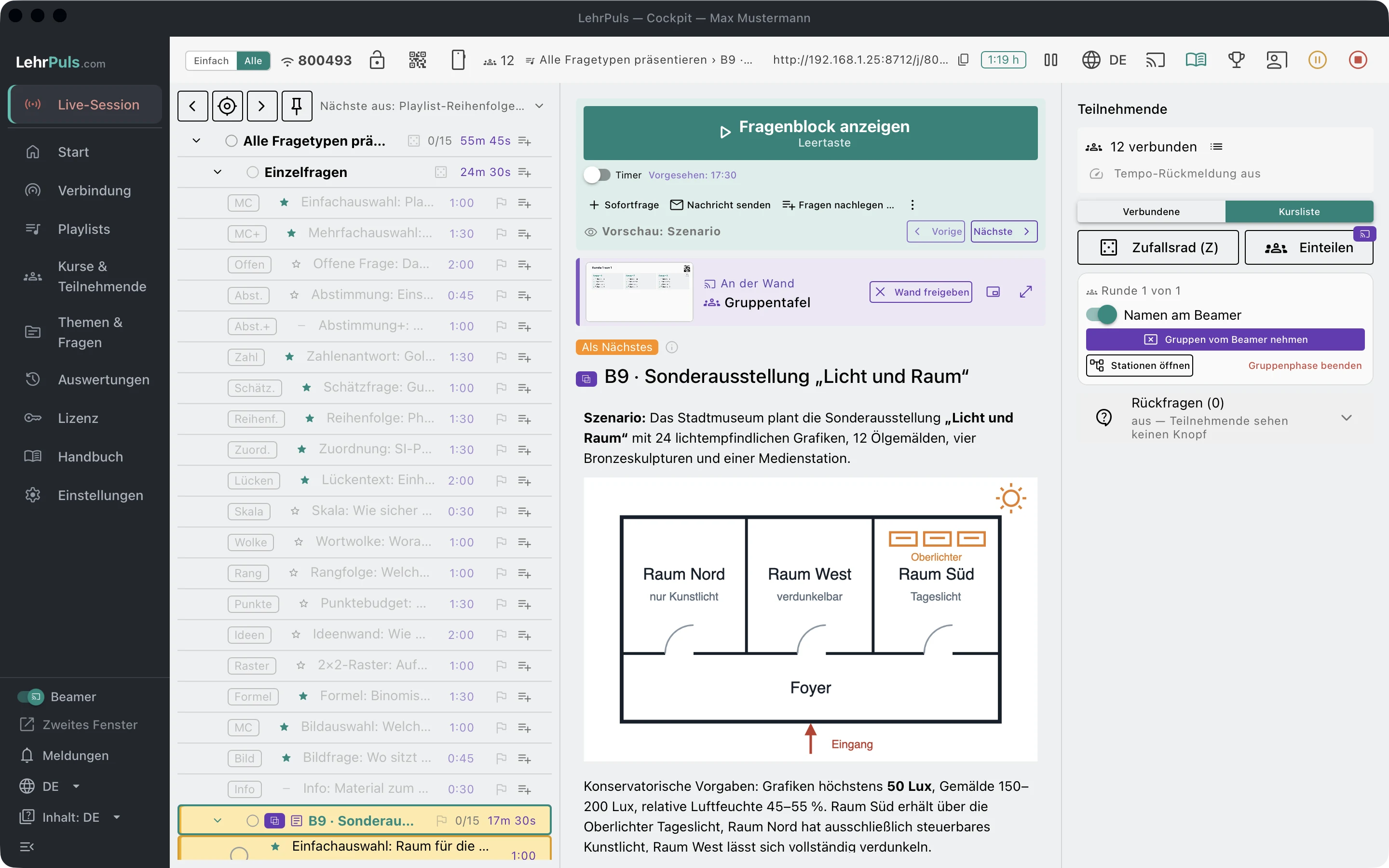Open the trophy leaderboard icon

1236,60
